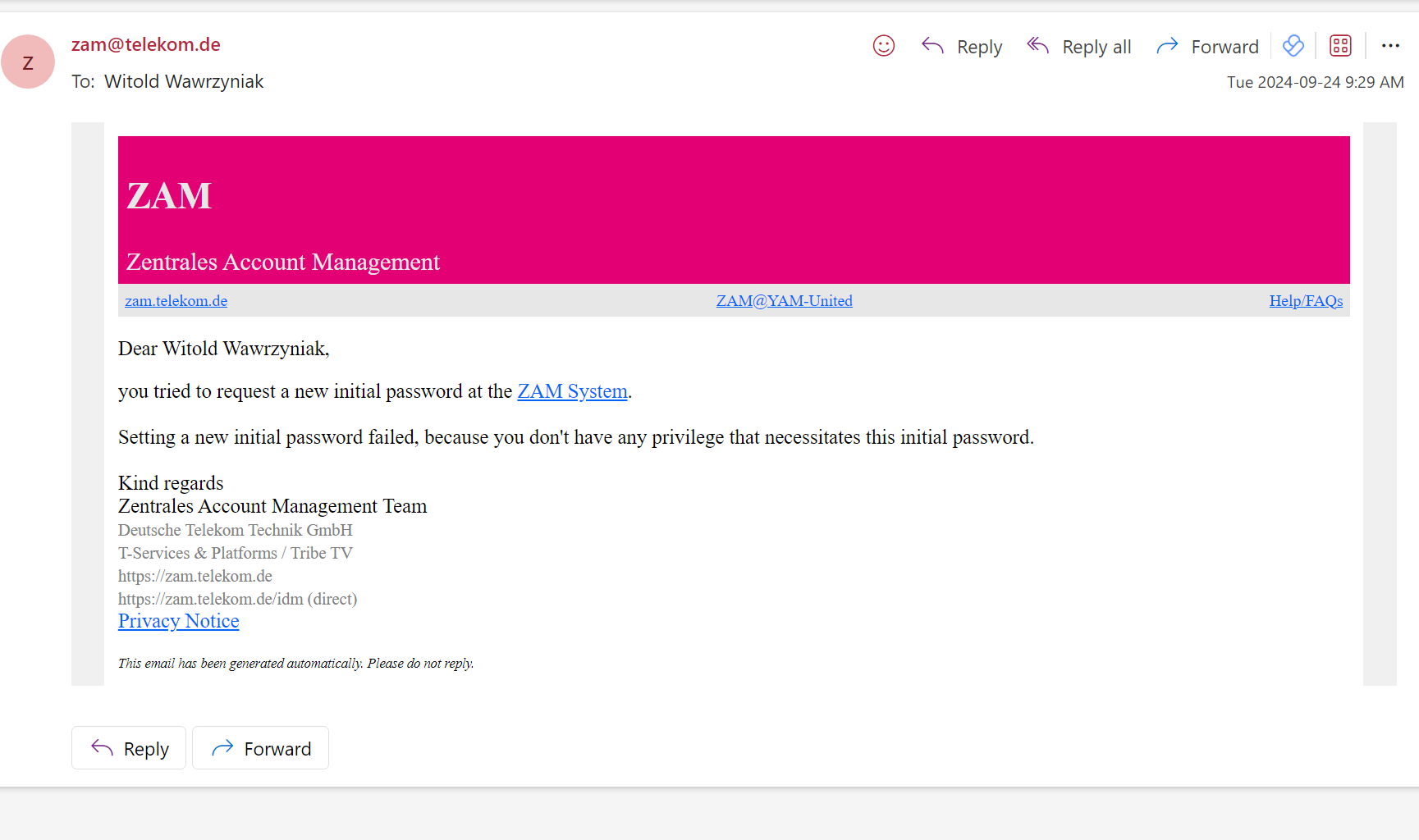Image resolution: width=1419 pixels, height=840 pixels.
Task: Click the automatic email disclaimer text
Action: (x=295, y=663)
